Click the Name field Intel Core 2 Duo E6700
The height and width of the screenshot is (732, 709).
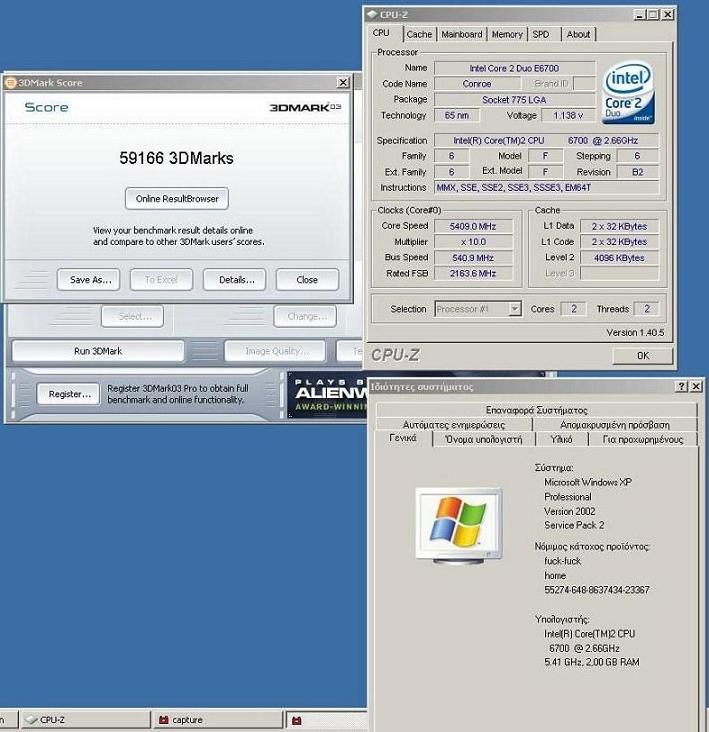(x=514, y=68)
